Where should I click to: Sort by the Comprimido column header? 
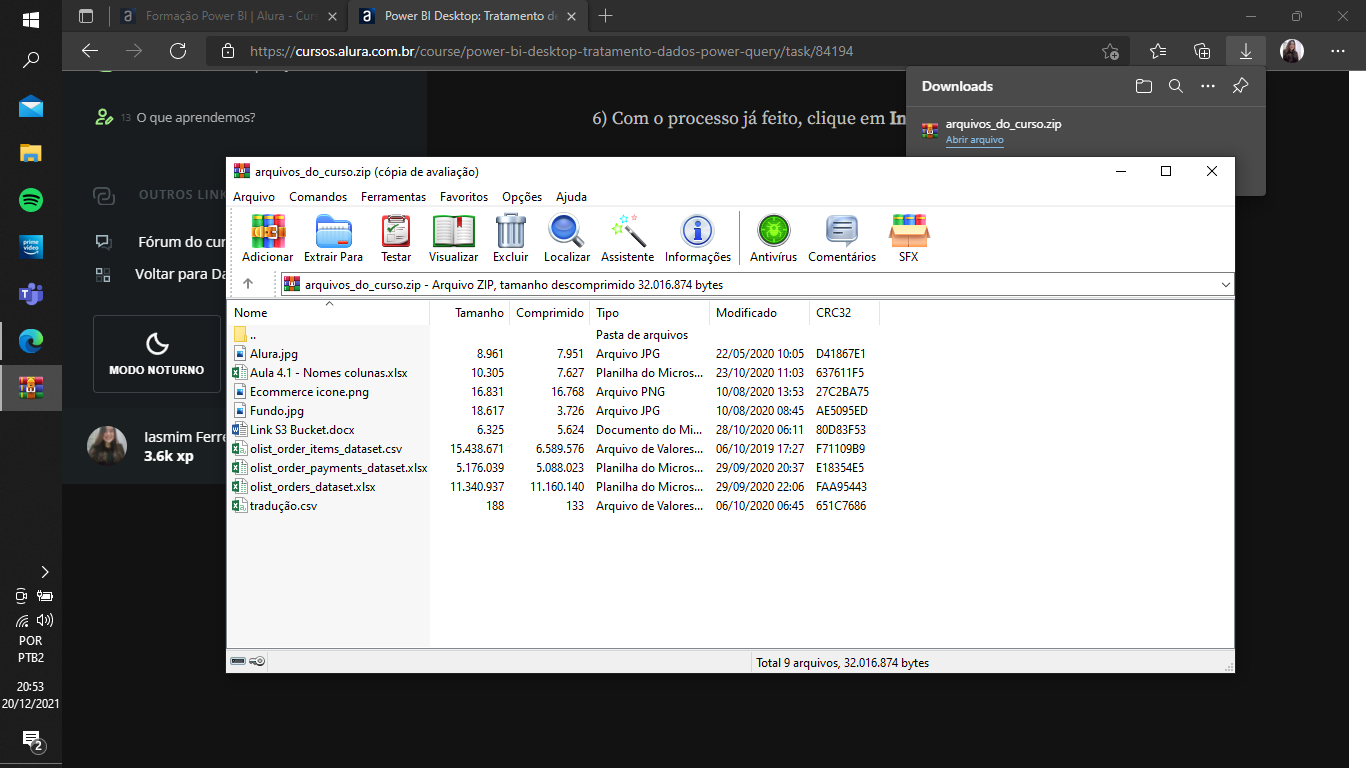549,313
